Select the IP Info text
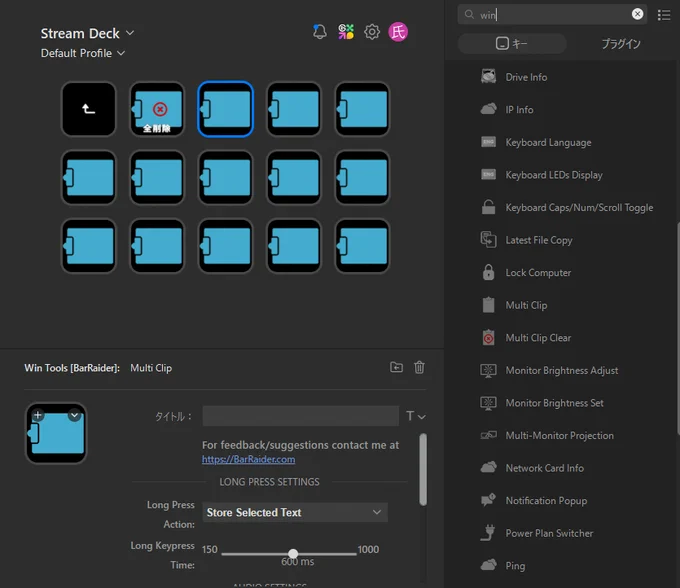 coord(519,109)
